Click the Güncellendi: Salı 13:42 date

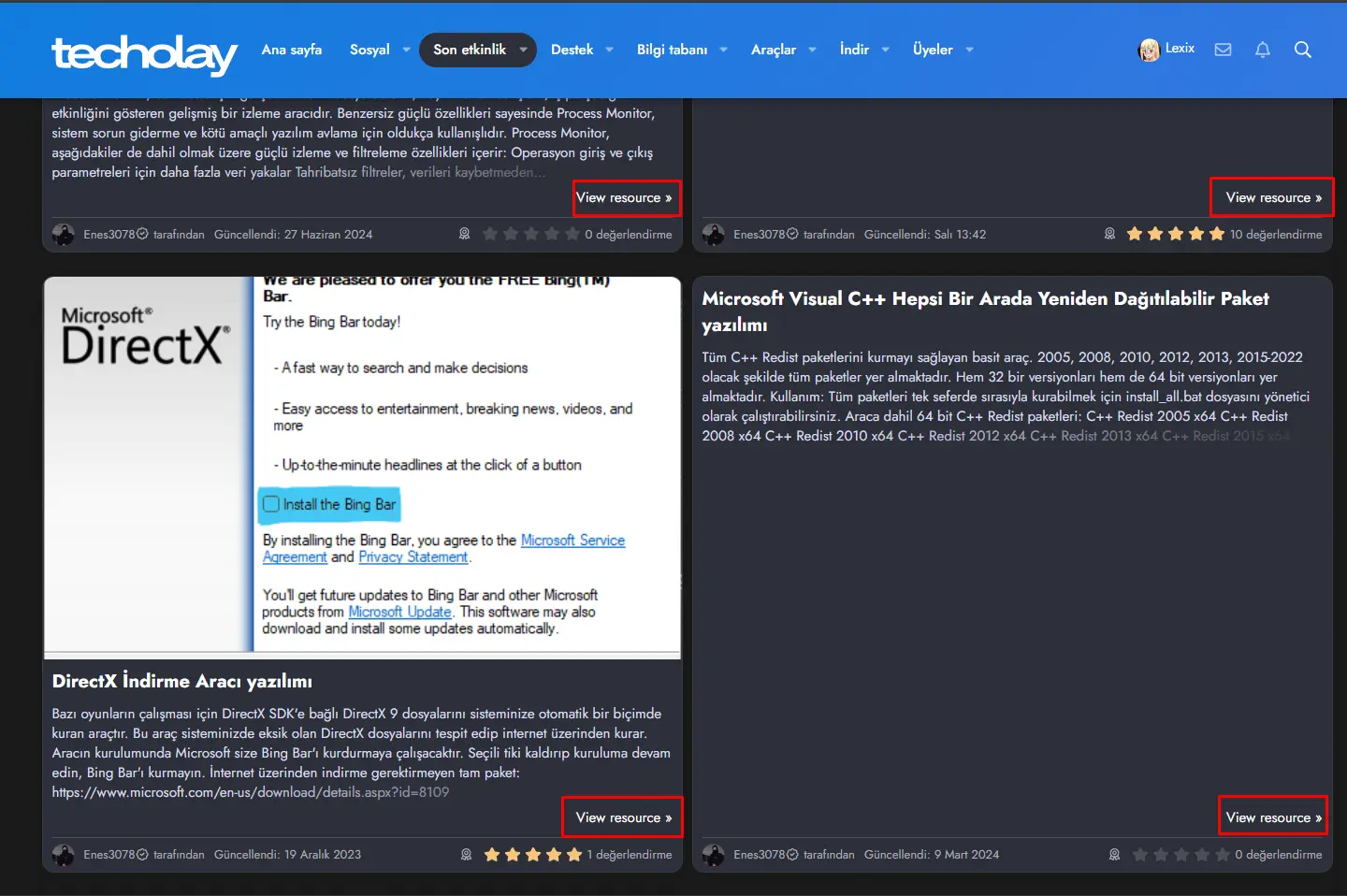click(x=925, y=235)
